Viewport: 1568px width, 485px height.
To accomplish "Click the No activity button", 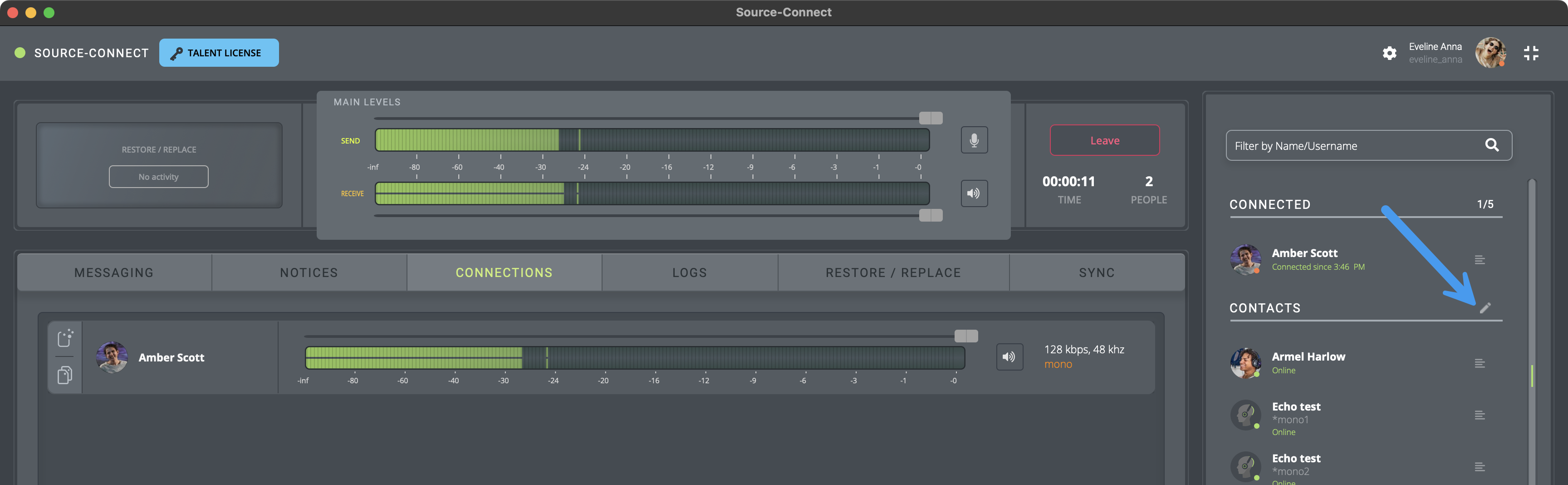I will click(158, 177).
